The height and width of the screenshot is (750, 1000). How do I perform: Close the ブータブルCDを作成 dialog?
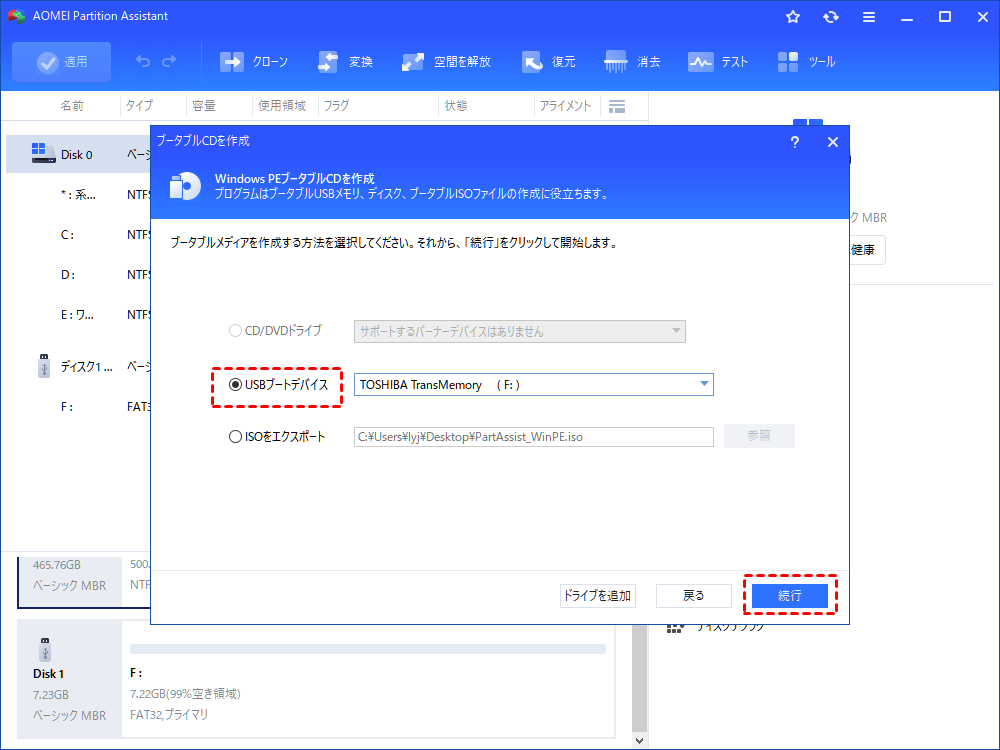click(832, 142)
